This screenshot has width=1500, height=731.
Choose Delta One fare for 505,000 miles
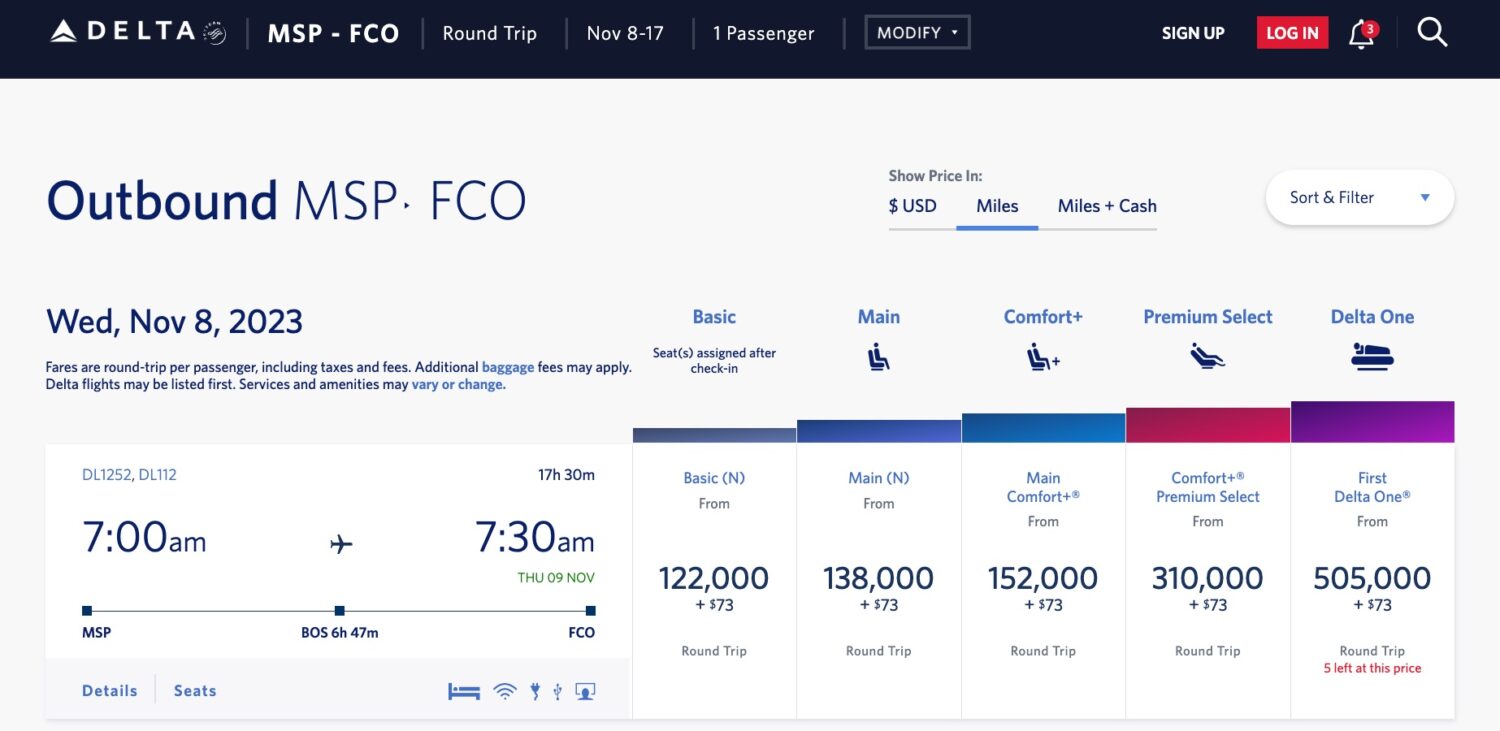coord(1372,580)
